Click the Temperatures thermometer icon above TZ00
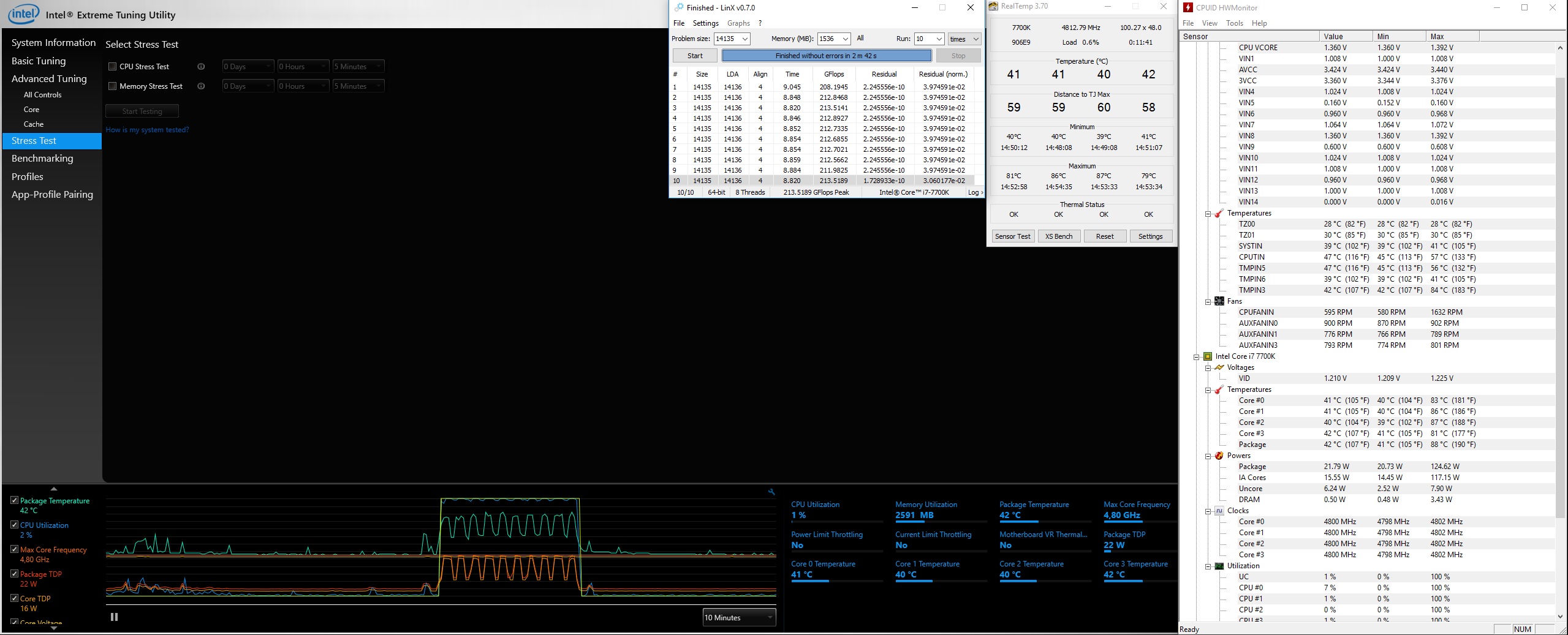Screen dimensions: 1568x635 1219,213
